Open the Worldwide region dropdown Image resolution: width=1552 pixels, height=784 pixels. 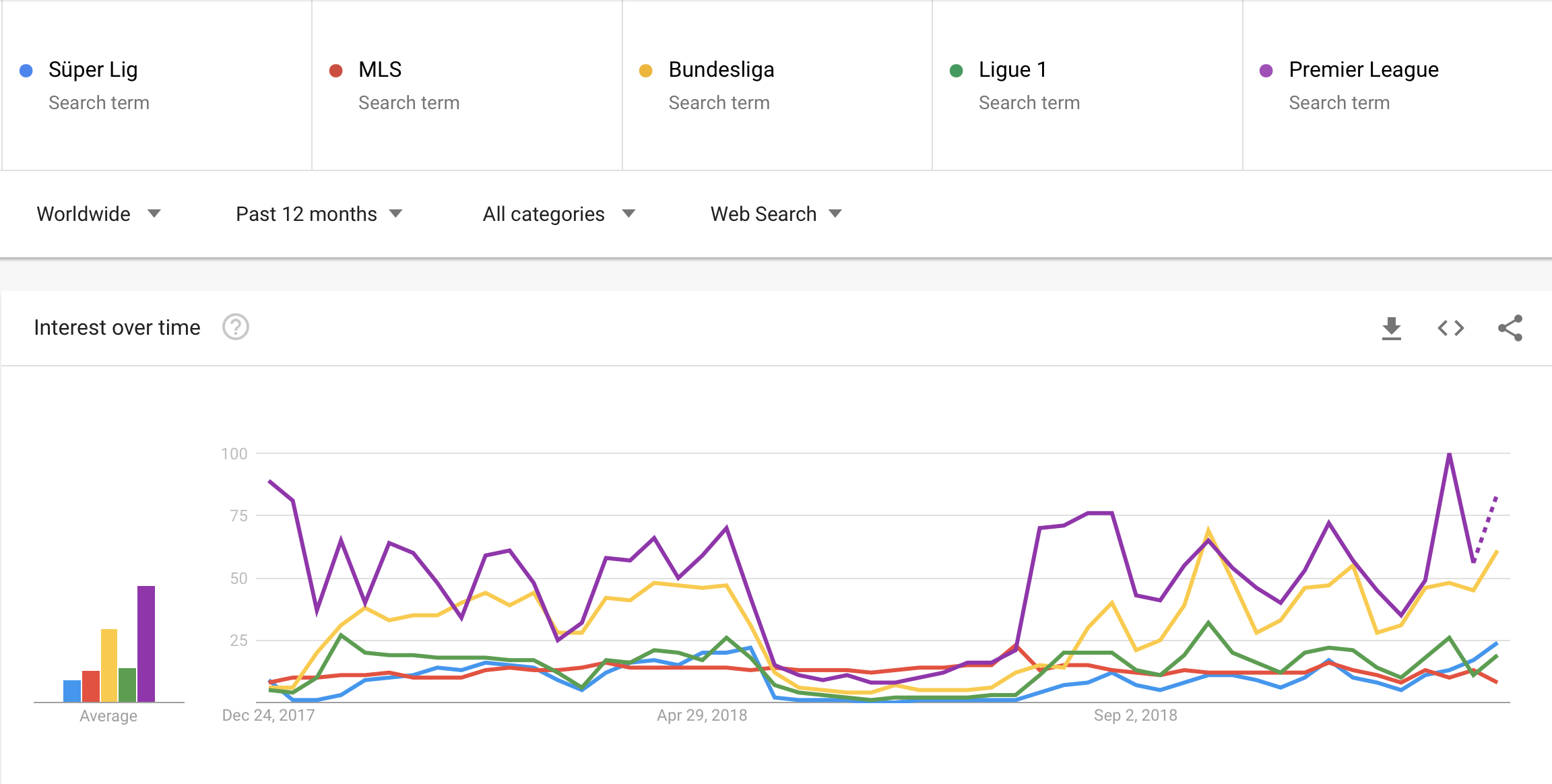point(98,214)
